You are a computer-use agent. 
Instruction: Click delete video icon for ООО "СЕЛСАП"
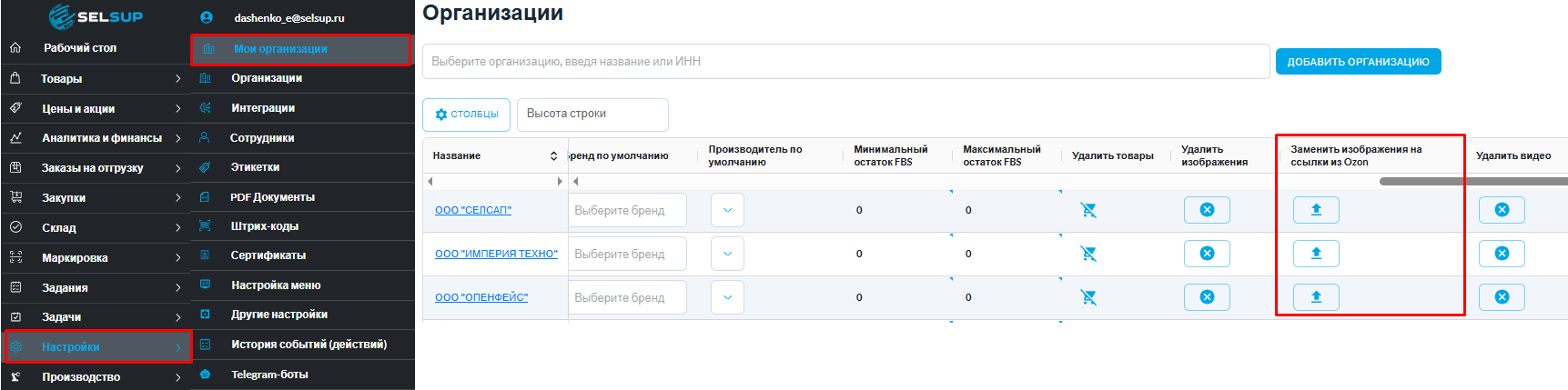tap(1502, 210)
